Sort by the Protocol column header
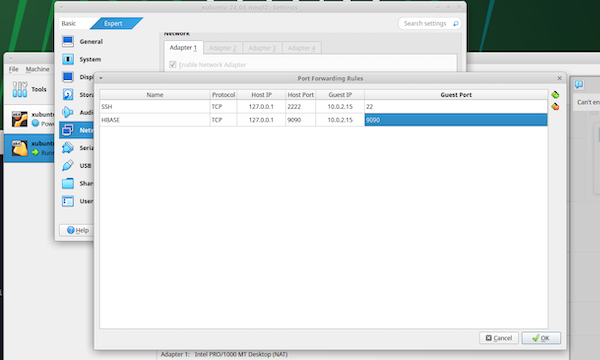Screen dimensions: 600x360 223,94
